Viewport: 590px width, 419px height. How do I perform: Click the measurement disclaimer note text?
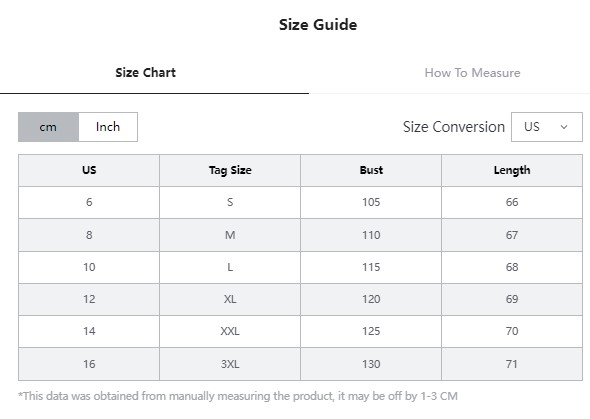[238, 396]
